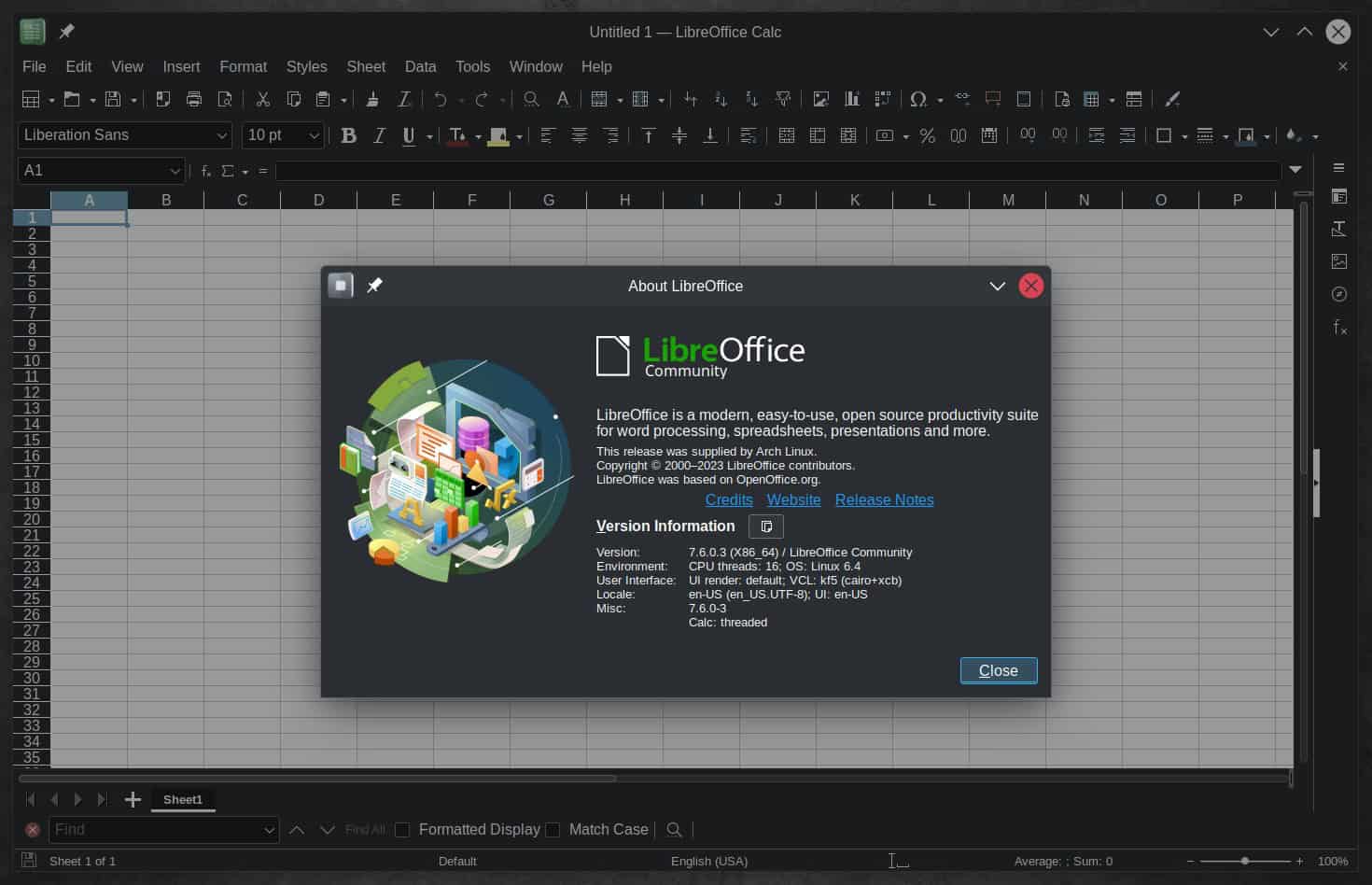Open Sidebar Navigator compass icon
This screenshot has width=1372, height=885.
[x=1339, y=294]
